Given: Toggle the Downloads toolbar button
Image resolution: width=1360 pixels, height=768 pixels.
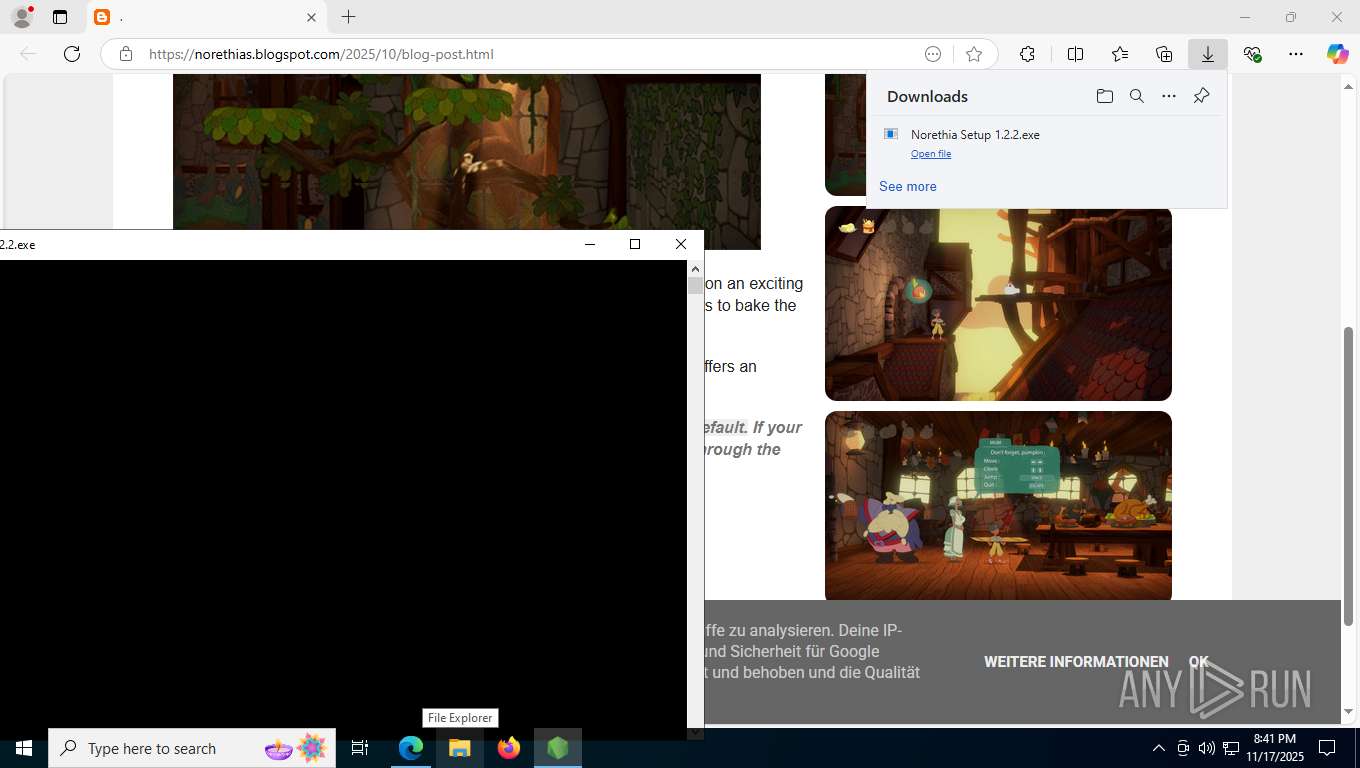Looking at the screenshot, I should point(1208,54).
